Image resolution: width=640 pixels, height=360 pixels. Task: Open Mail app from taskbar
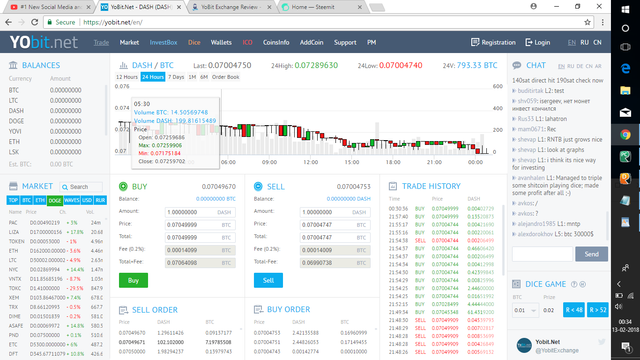pos(625,113)
